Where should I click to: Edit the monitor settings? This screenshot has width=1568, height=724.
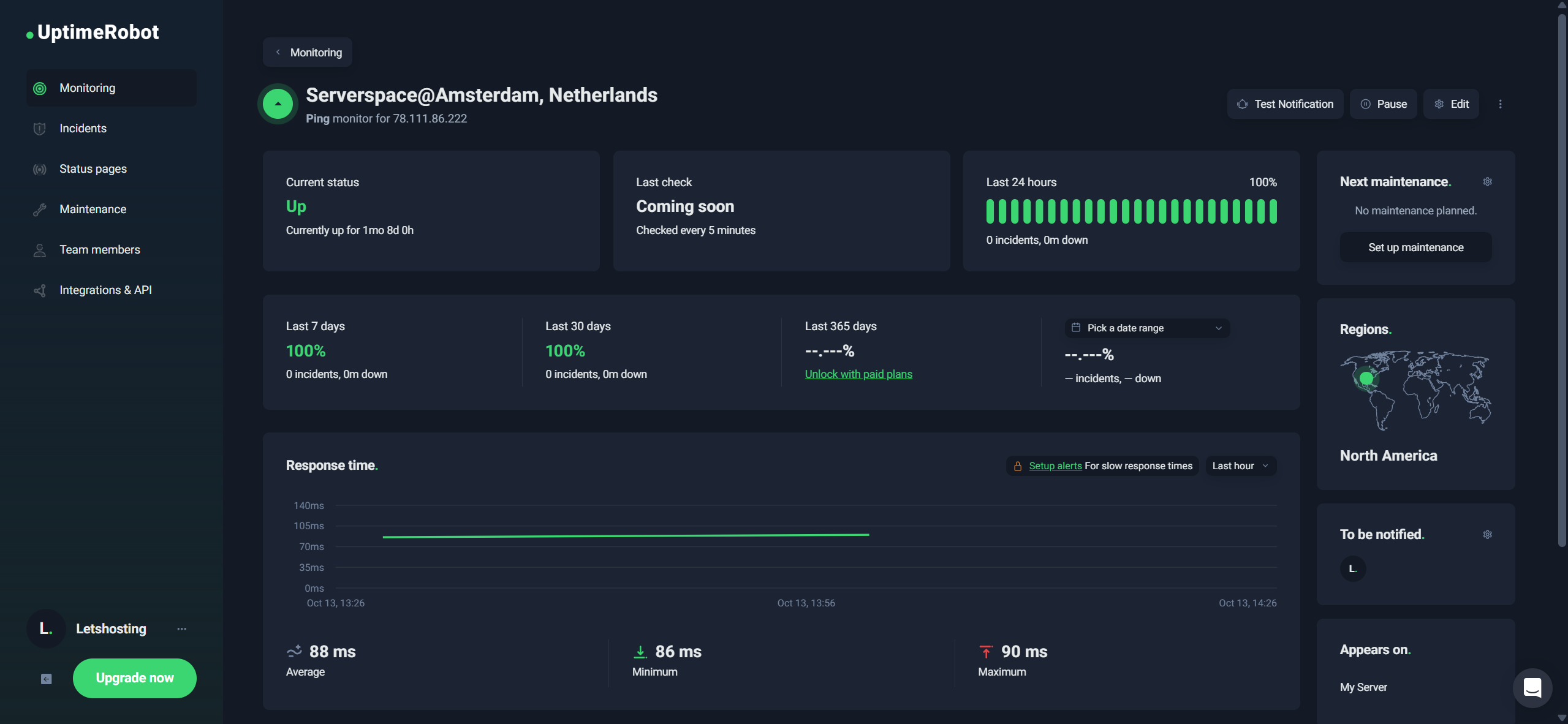[1451, 104]
